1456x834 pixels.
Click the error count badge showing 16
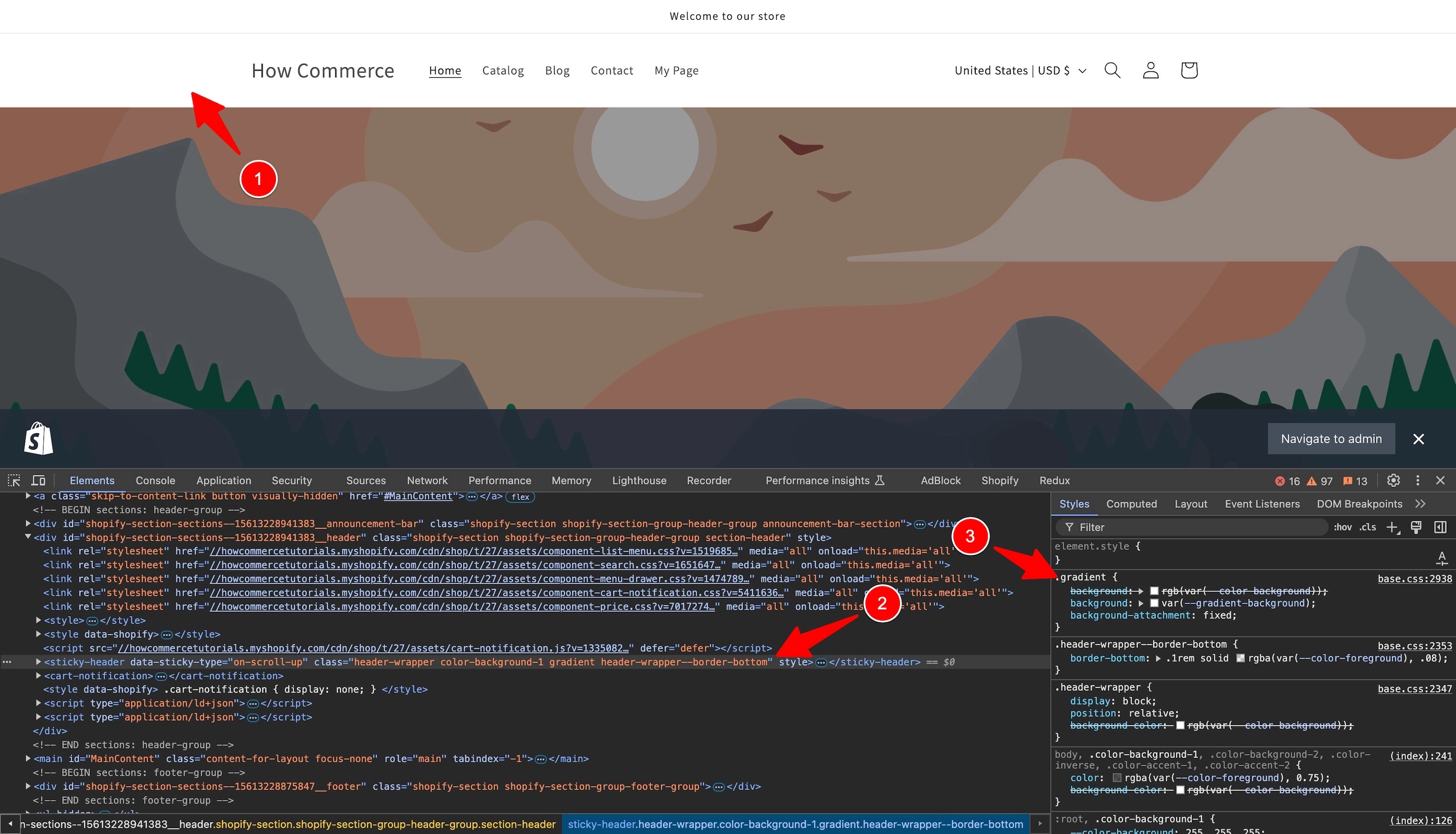coord(1288,481)
